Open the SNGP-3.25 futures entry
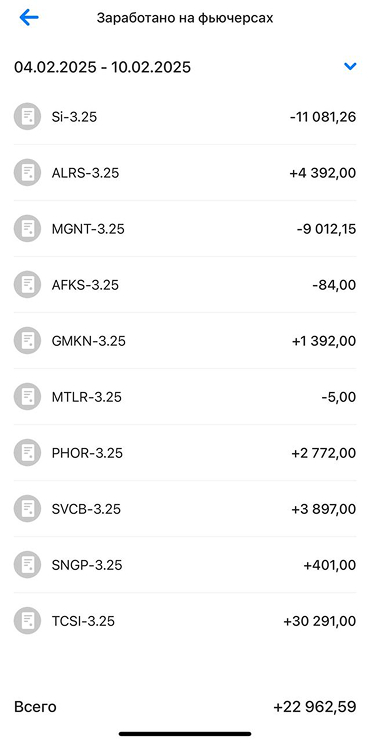370x743 pixels. 185,565
